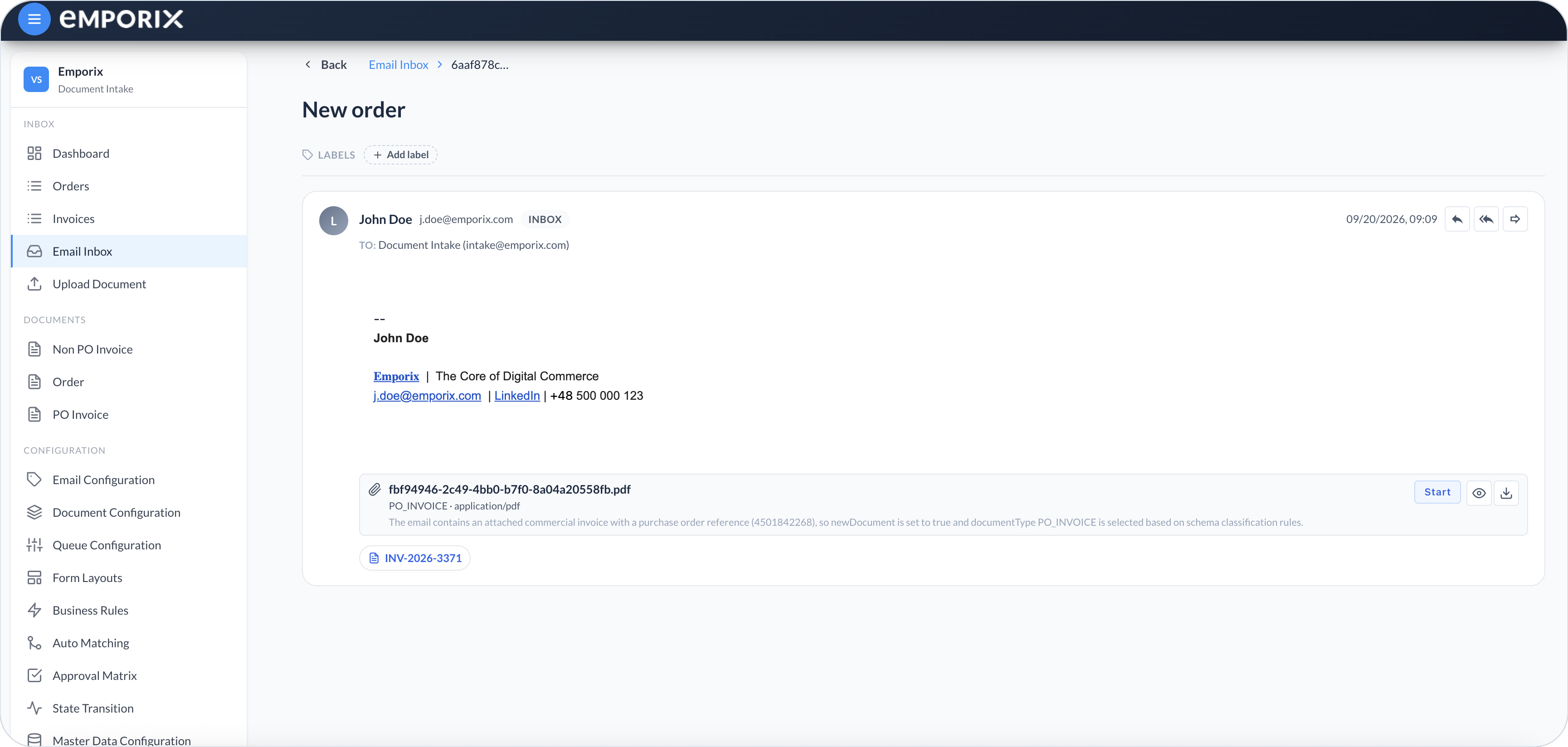
Task: Open Upload Document page
Action: point(129,284)
